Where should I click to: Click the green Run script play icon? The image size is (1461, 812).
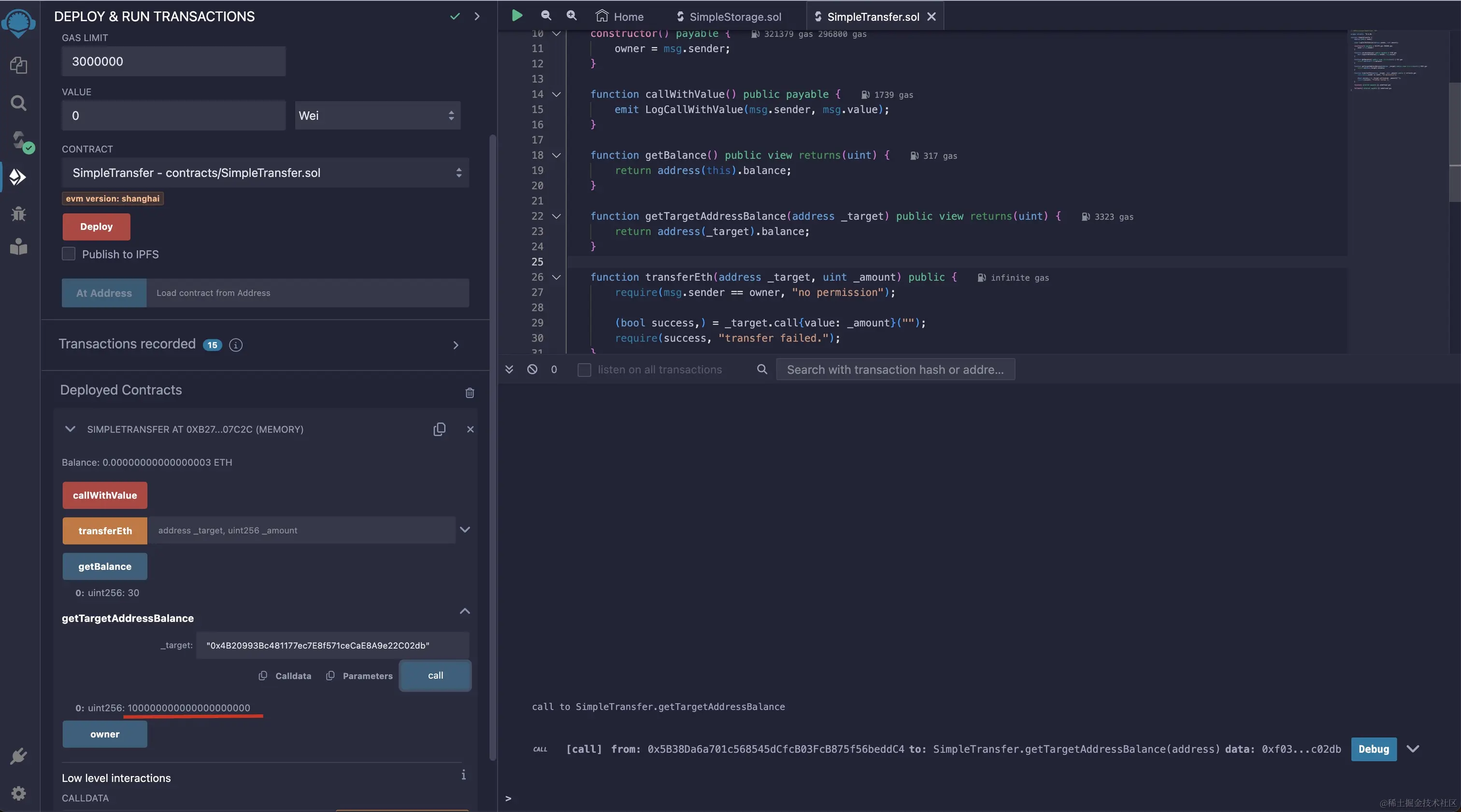[x=516, y=16]
